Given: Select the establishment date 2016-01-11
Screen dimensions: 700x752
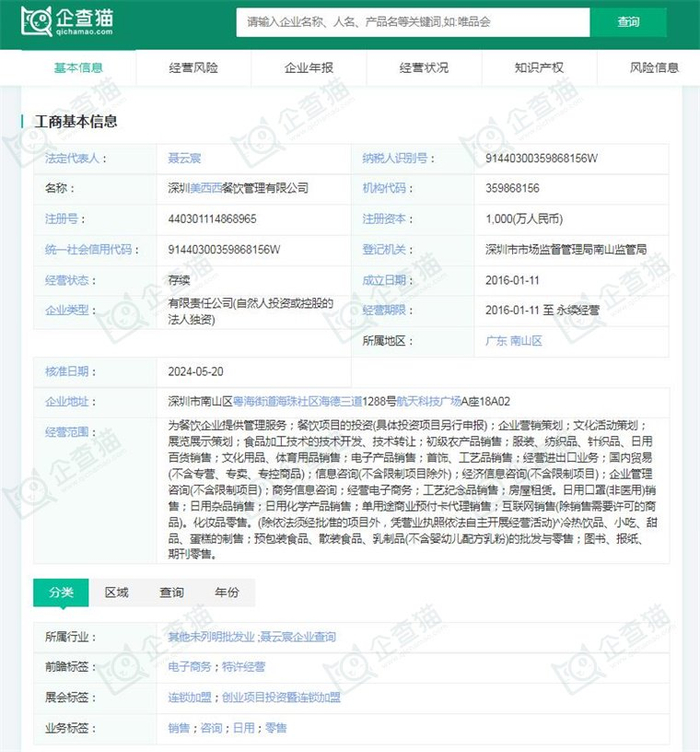Looking at the screenshot, I should (512, 280).
